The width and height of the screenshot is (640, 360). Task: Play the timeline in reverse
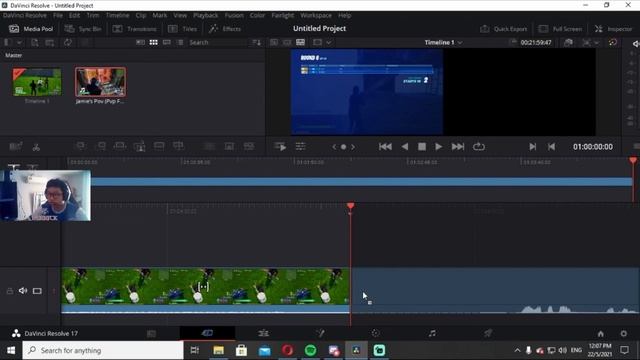click(x=404, y=147)
